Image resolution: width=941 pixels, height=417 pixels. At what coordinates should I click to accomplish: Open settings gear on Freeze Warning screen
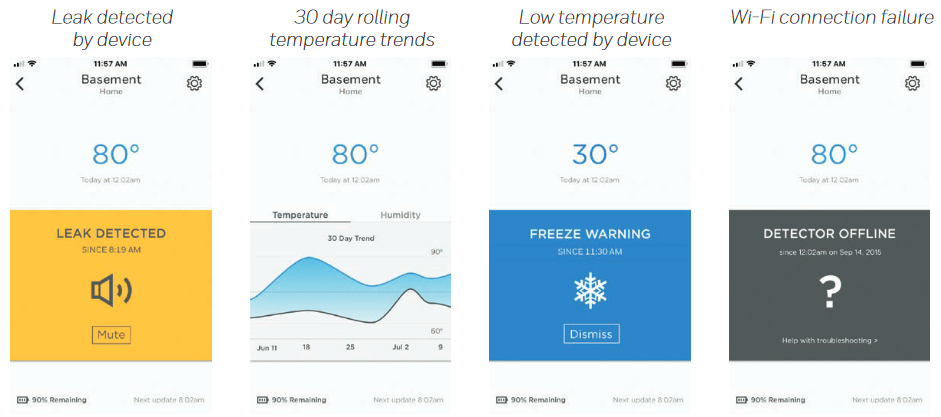[673, 83]
